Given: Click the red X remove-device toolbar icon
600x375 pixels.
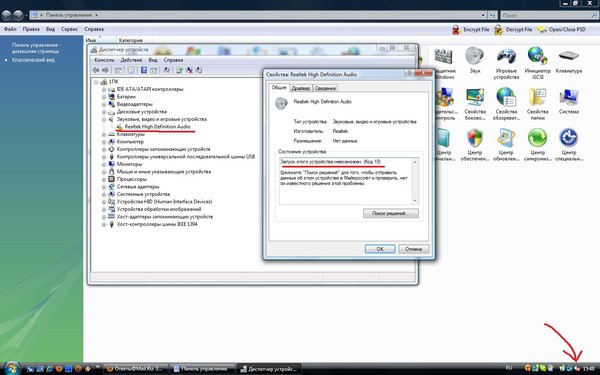Looking at the screenshot, I should click(x=189, y=70).
